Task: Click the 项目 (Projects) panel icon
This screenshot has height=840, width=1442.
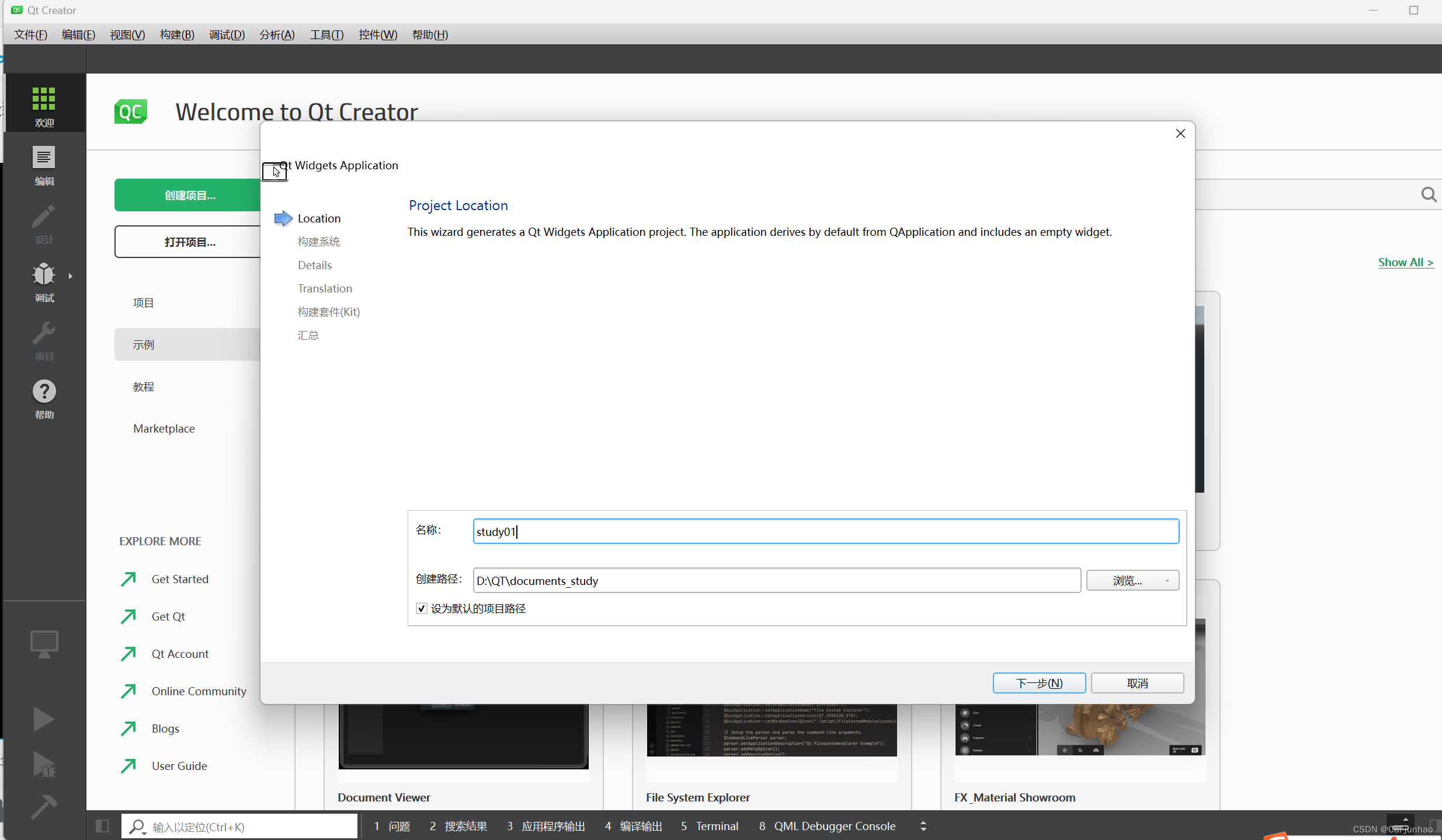Action: click(x=44, y=339)
